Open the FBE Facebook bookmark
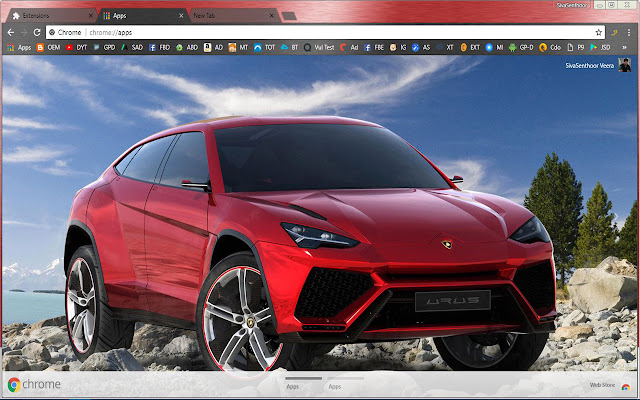 374,47
